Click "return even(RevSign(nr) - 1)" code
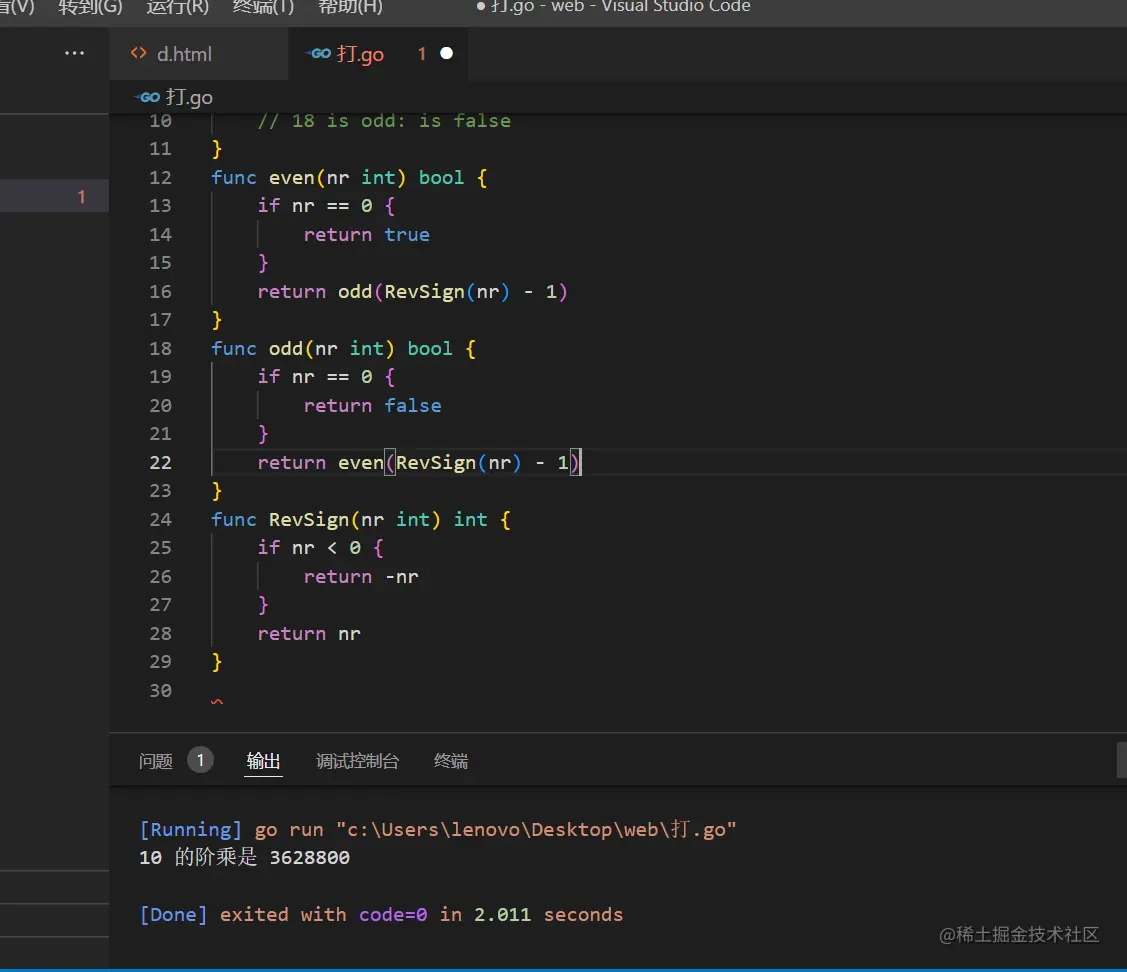1127x972 pixels. [418, 462]
